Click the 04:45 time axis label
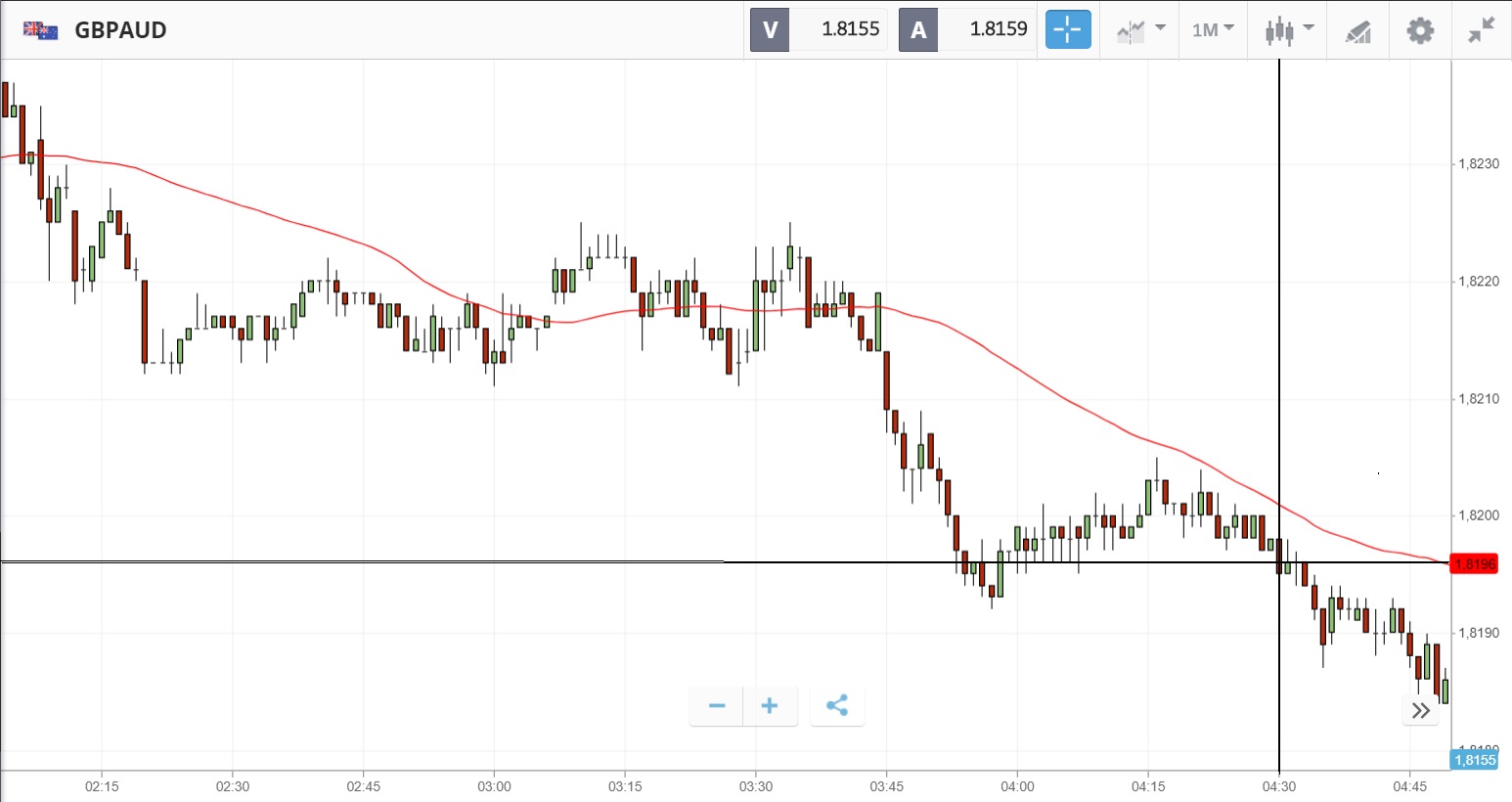1512x802 pixels. tap(1409, 786)
